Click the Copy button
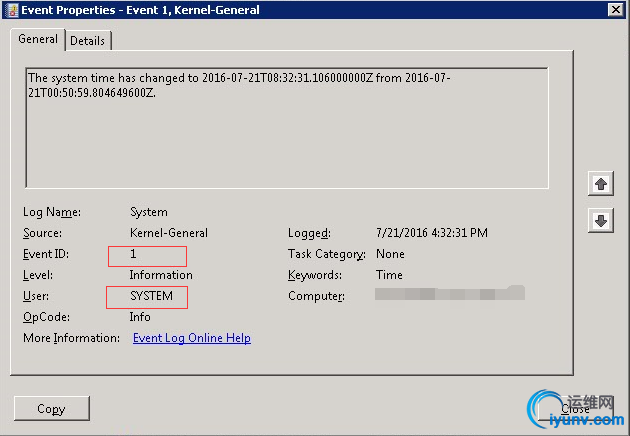The image size is (630, 436). [x=51, y=408]
